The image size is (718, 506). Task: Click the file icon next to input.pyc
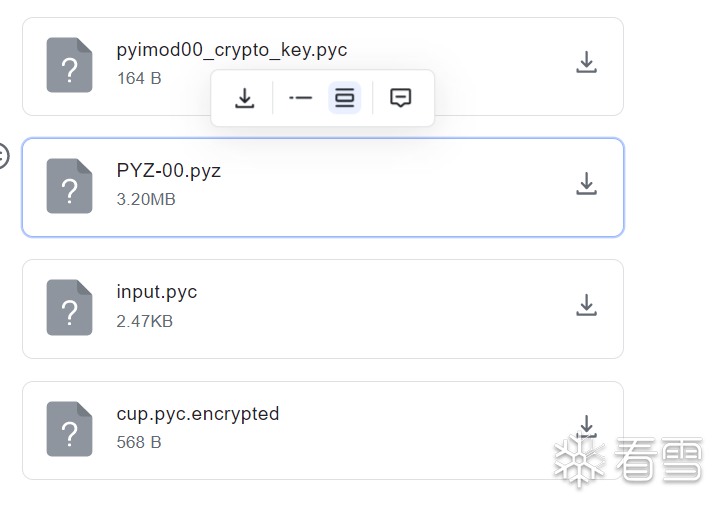click(69, 309)
